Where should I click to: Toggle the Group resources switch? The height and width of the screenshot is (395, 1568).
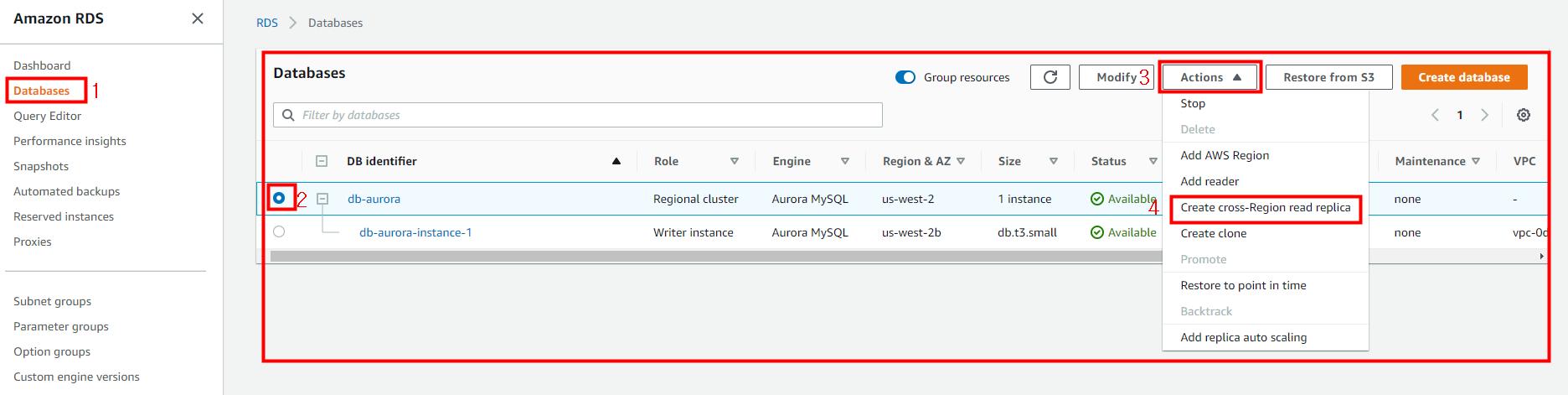[905, 77]
